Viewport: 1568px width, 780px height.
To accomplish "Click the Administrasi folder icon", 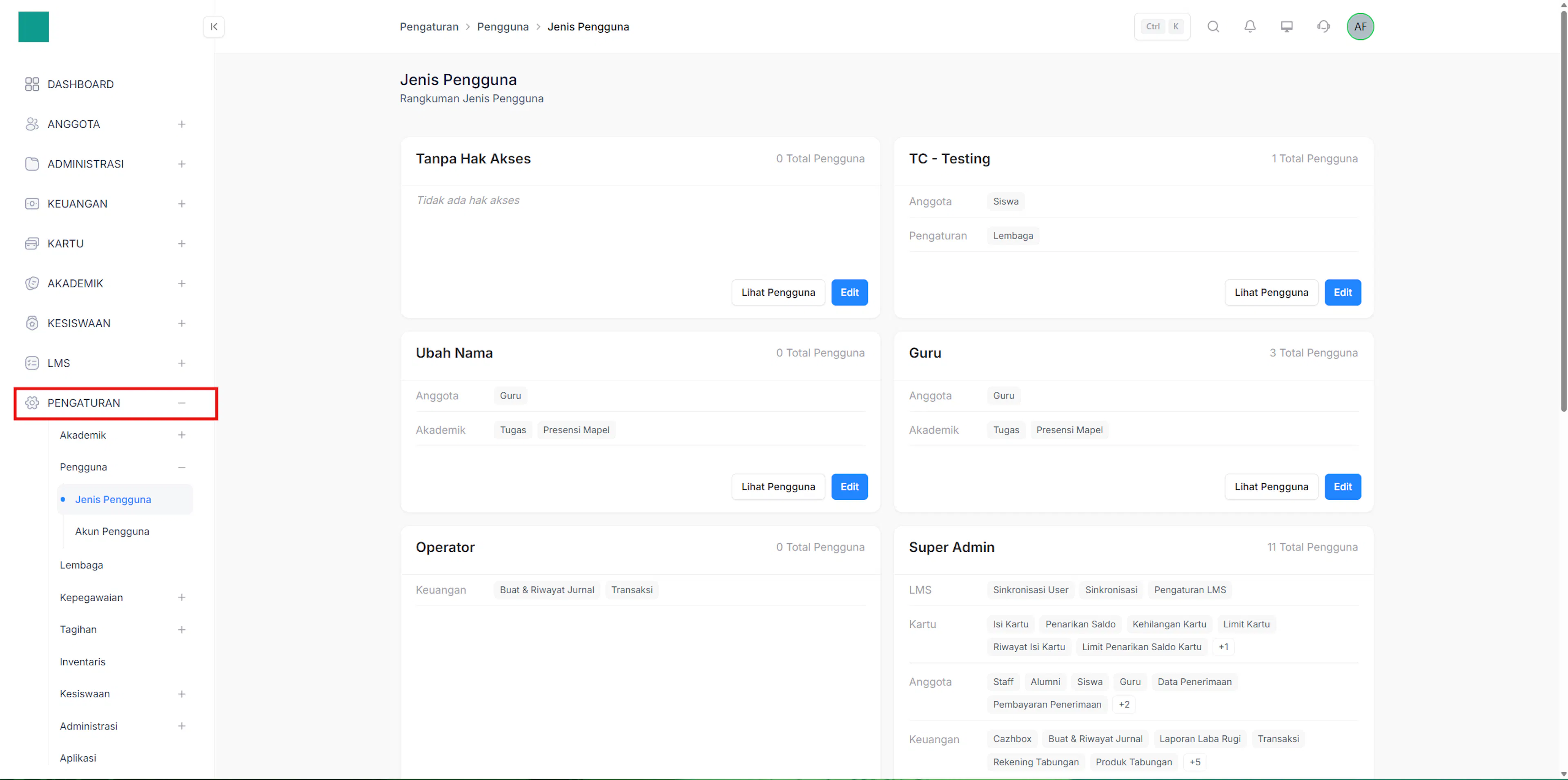I will (32, 164).
